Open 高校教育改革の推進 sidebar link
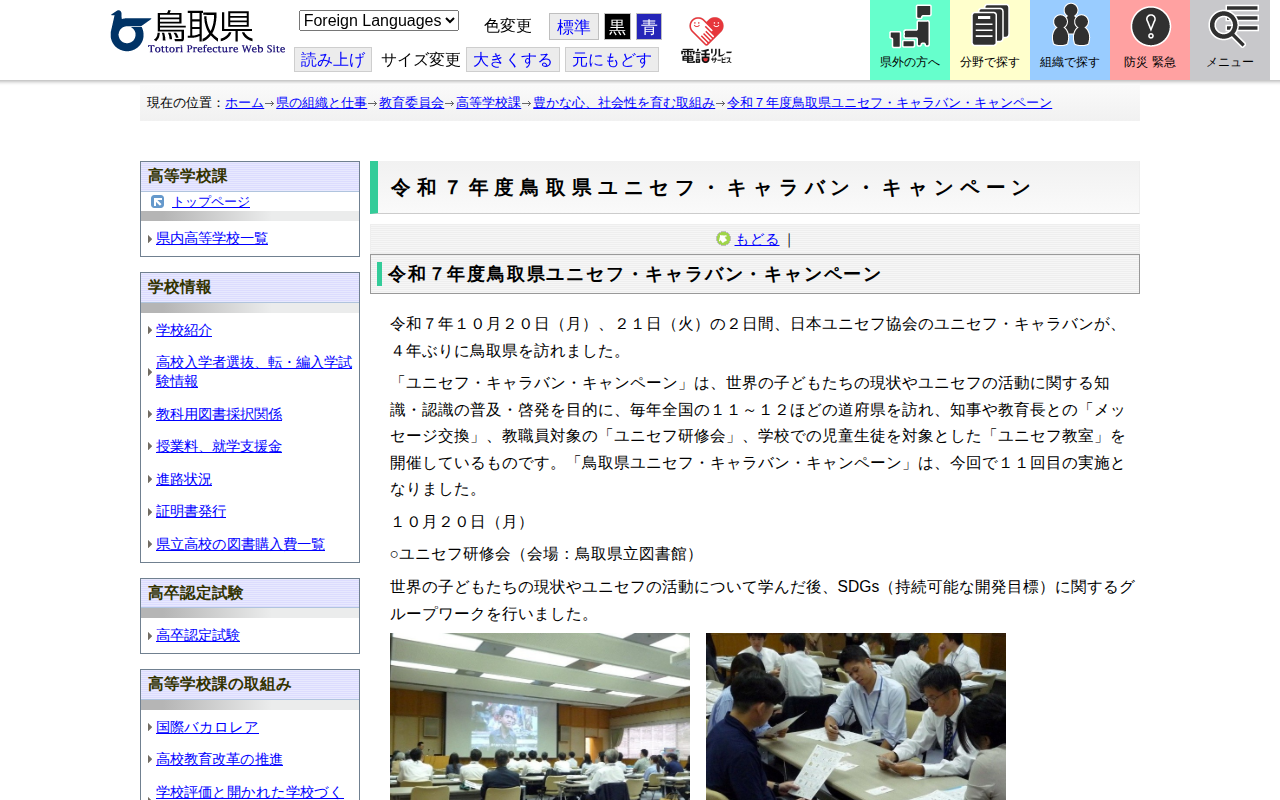This screenshot has width=1280, height=800. pos(219,759)
